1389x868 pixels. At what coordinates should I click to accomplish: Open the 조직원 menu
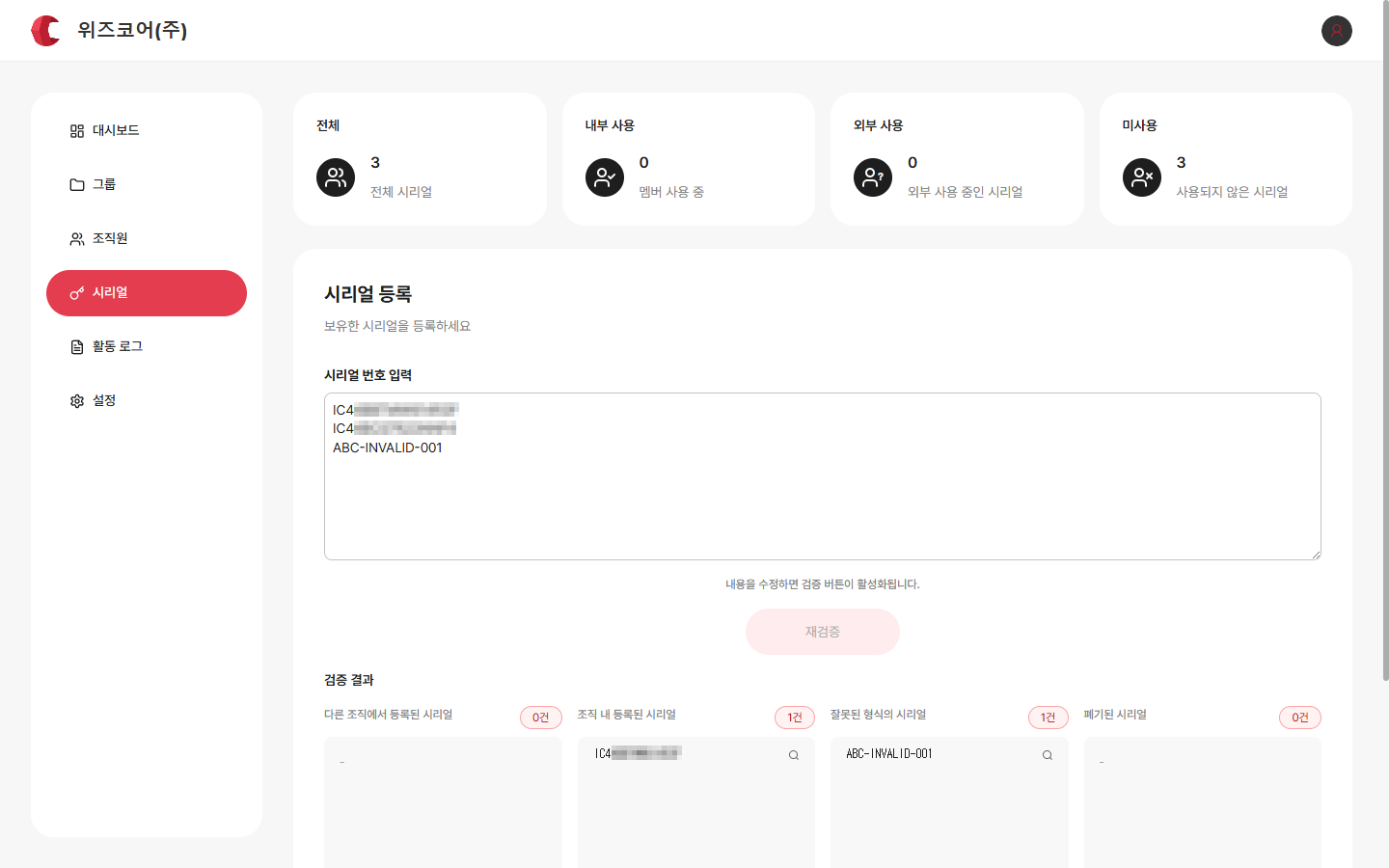point(147,239)
